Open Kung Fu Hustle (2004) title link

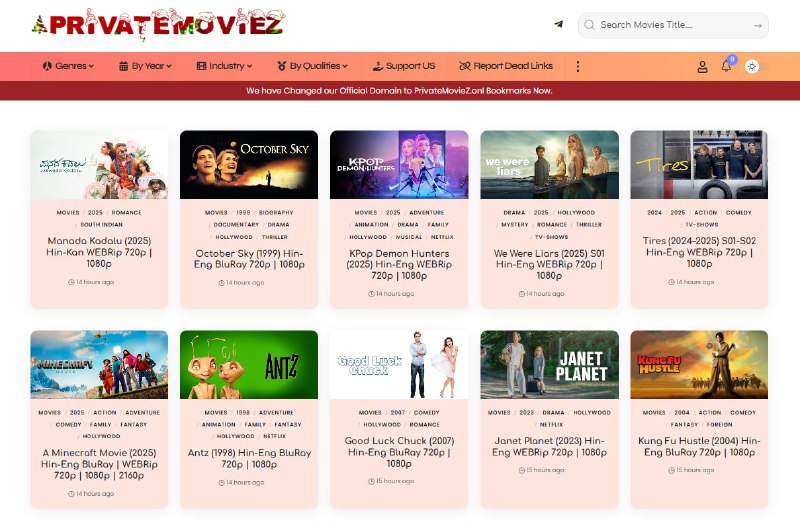coord(699,446)
